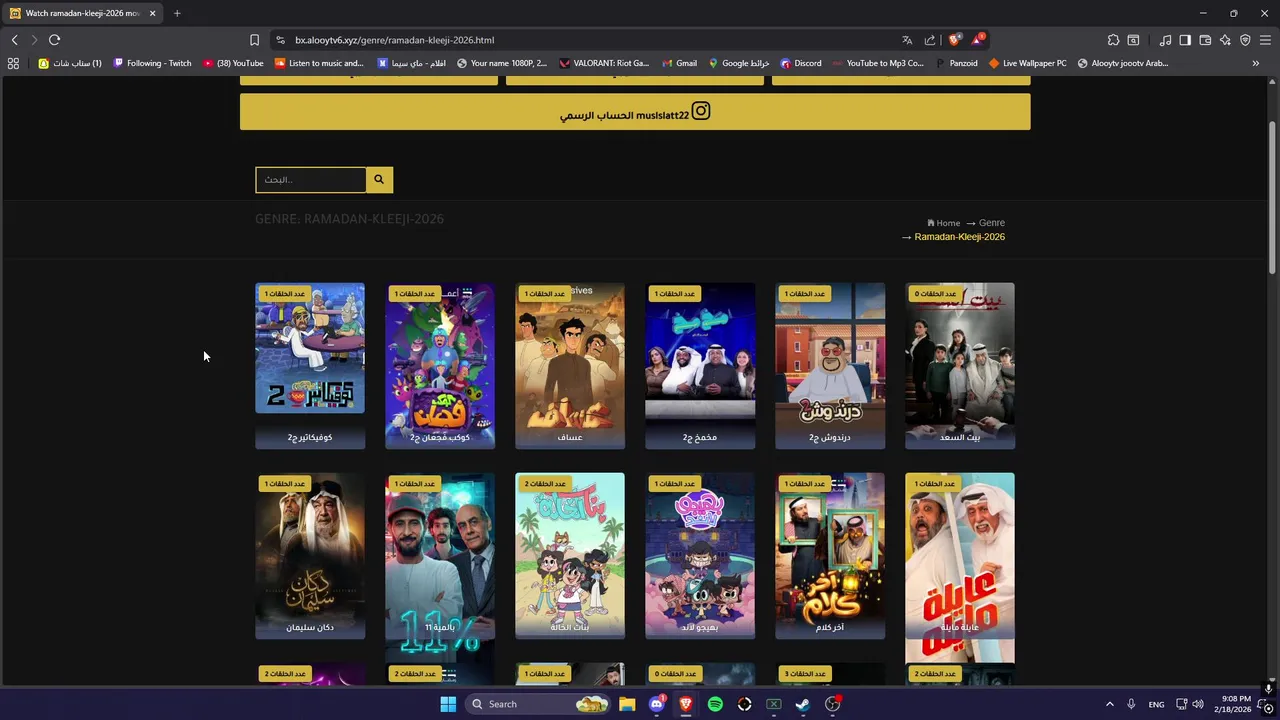Open the Panzoid bookmark
The height and width of the screenshot is (720, 1280).
(x=956, y=63)
